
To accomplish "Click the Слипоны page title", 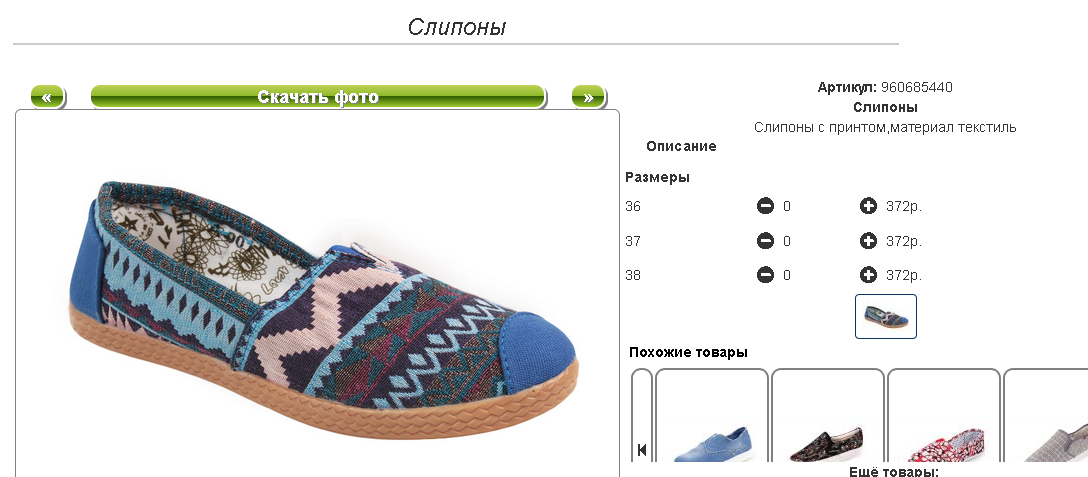I will click(x=457, y=27).
